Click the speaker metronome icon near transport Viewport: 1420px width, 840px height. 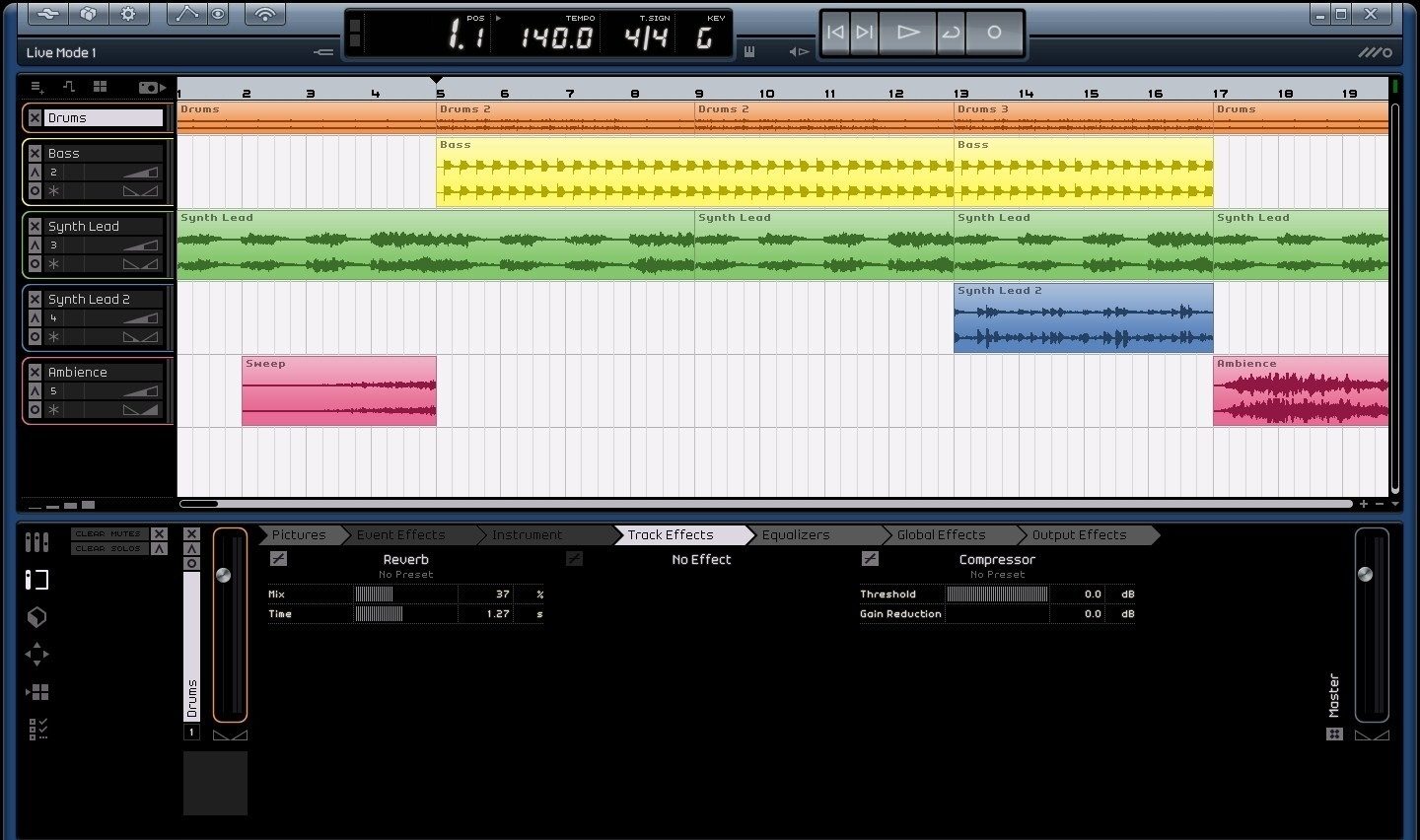[x=799, y=51]
